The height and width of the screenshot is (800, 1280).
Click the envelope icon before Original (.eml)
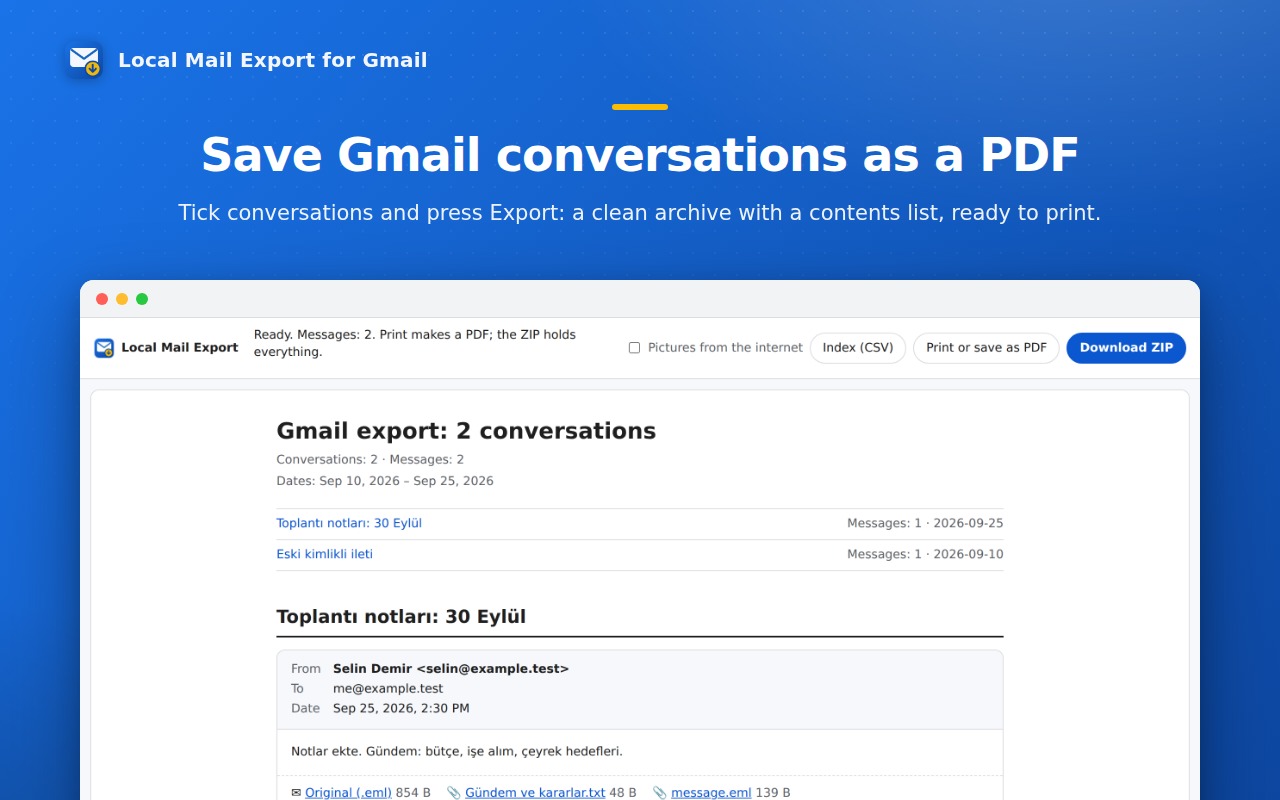pyautogui.click(x=296, y=792)
